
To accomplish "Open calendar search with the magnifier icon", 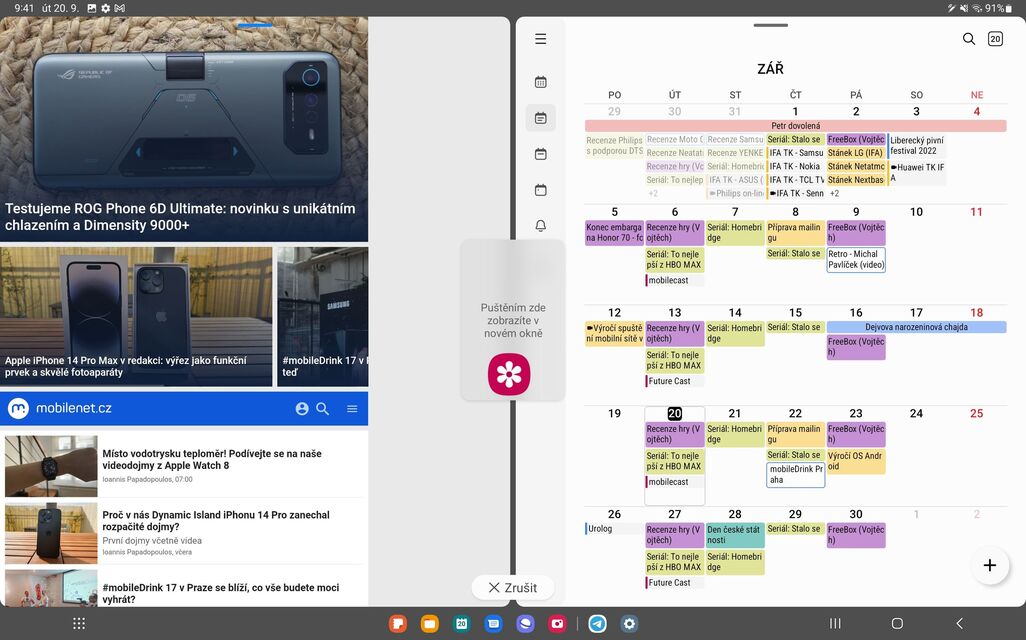I will (x=968, y=38).
